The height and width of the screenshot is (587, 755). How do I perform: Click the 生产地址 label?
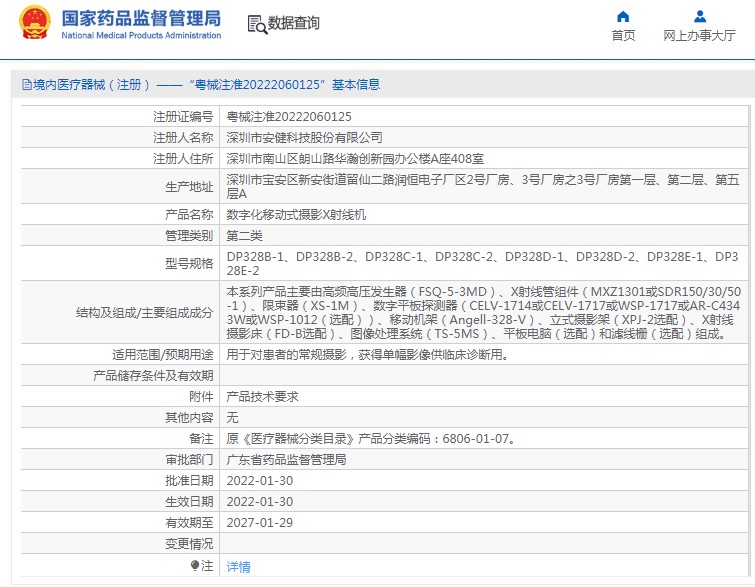189,187
